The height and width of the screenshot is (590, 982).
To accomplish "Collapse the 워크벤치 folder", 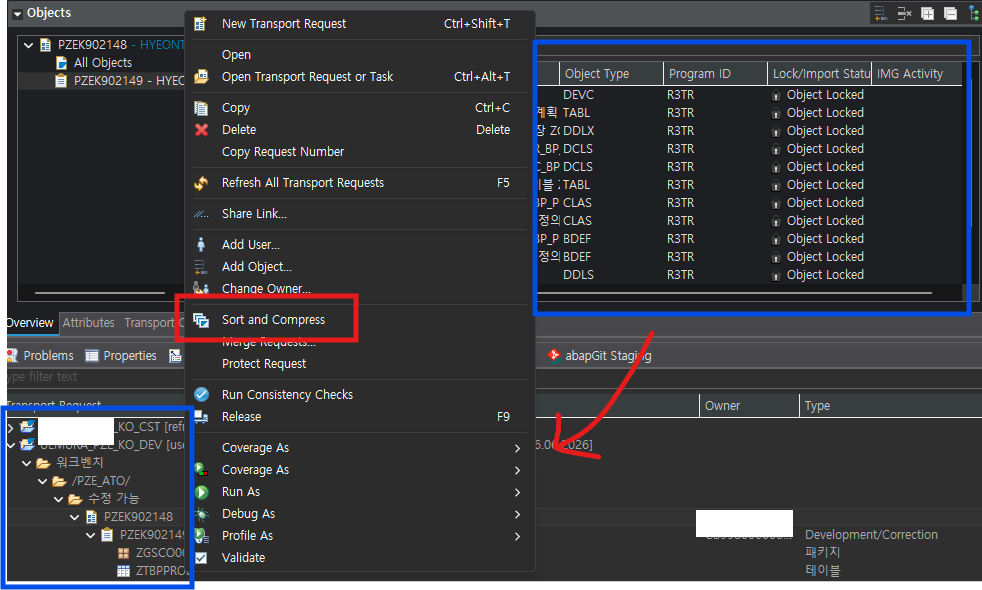I will (26, 463).
